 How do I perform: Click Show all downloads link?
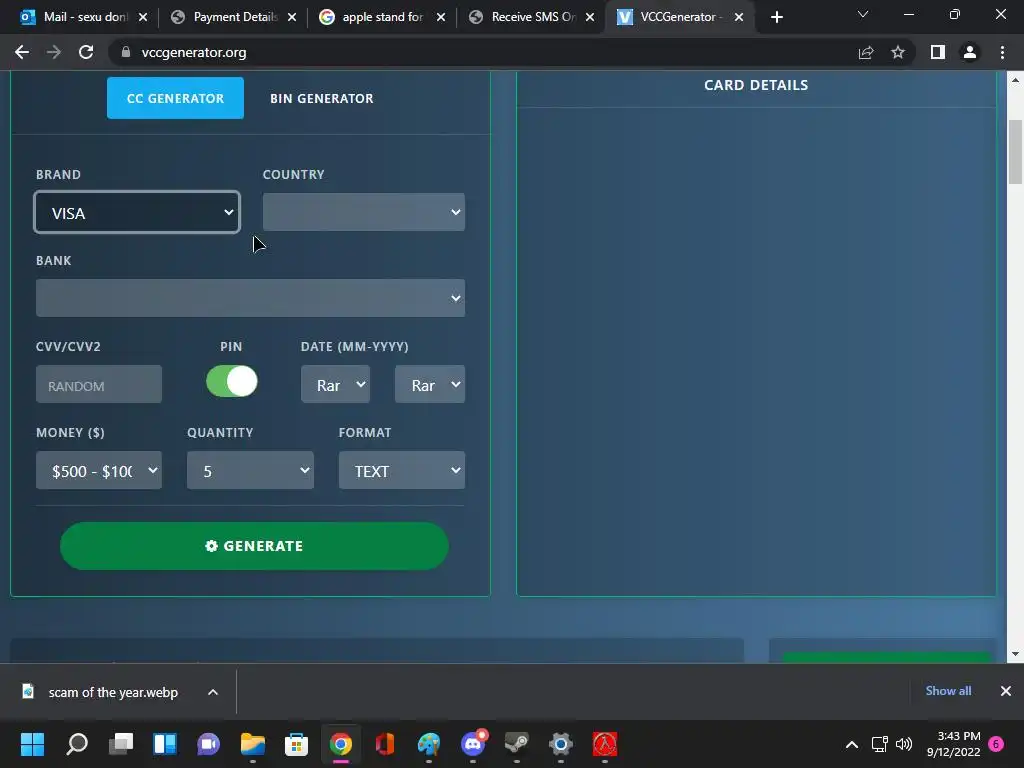948,691
